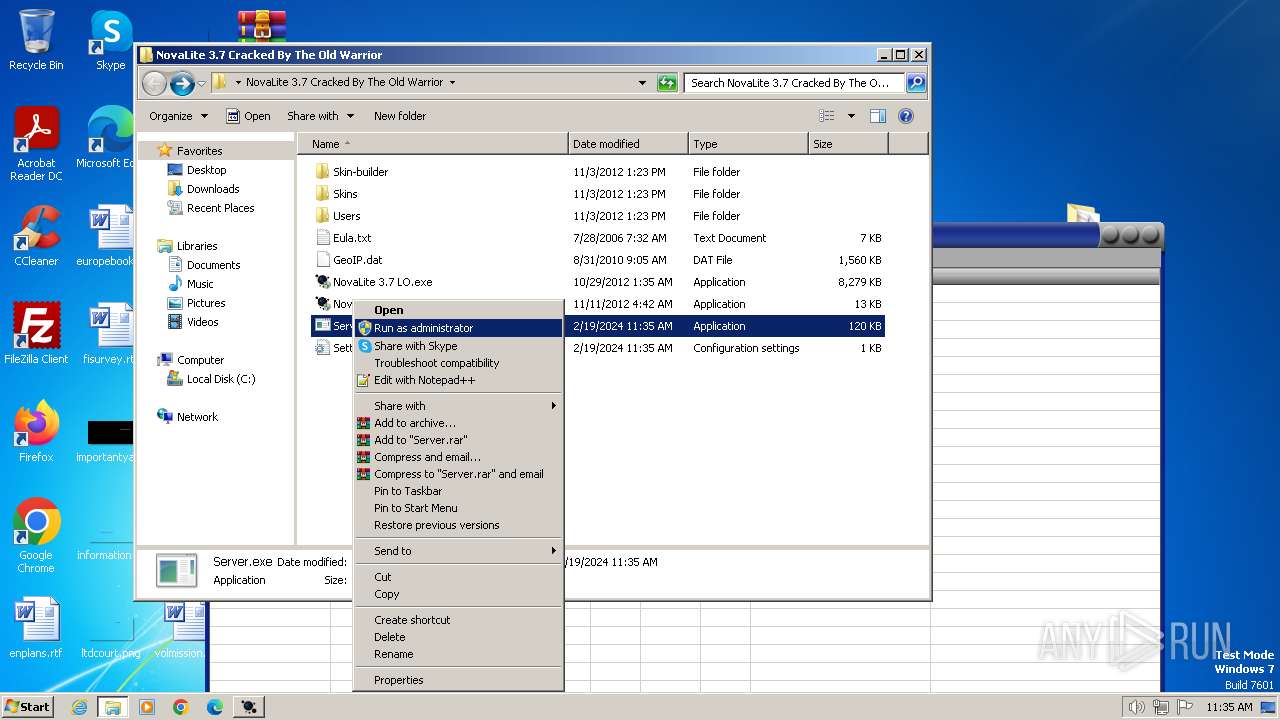The image size is (1280, 720).
Task: Open Windows Explorer from taskbar
Action: pos(112,707)
